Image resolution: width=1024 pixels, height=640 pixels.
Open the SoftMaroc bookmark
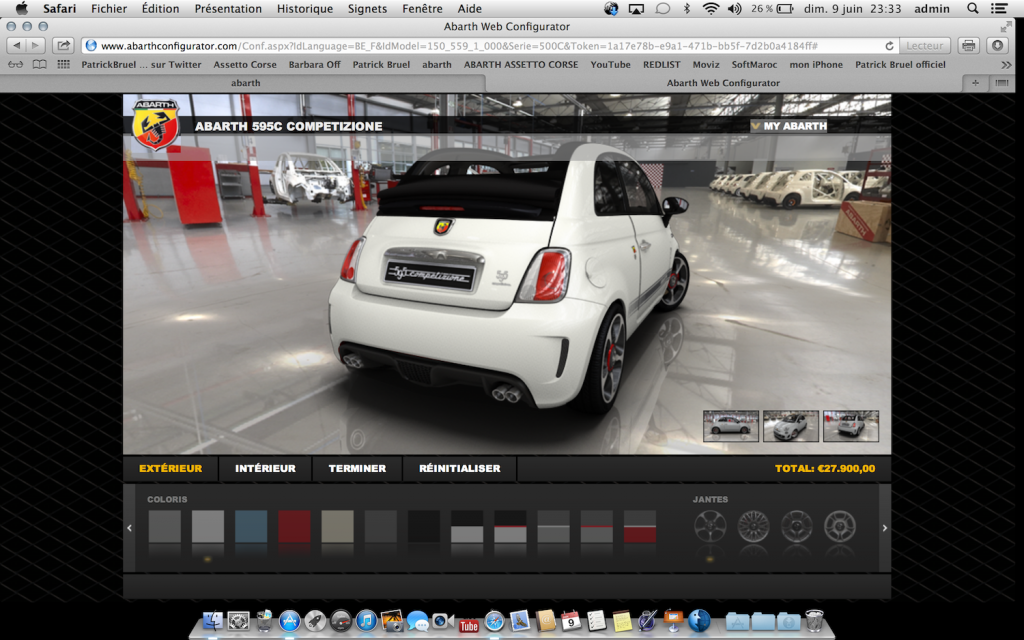(x=754, y=65)
